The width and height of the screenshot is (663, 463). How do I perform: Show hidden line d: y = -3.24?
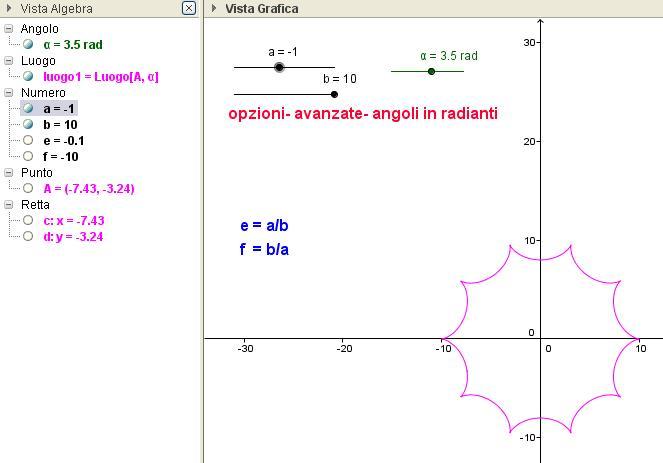pyautogui.click(x=28, y=236)
